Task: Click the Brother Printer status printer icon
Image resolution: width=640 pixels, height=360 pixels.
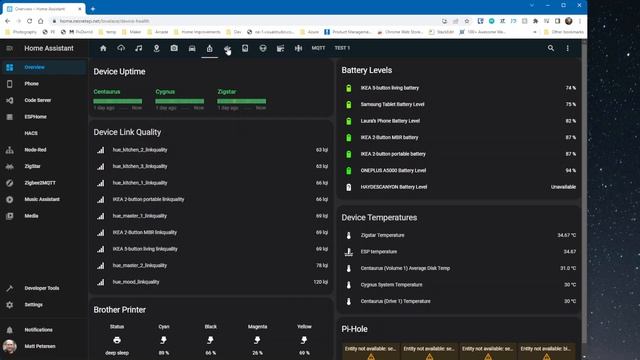Action: (117, 340)
